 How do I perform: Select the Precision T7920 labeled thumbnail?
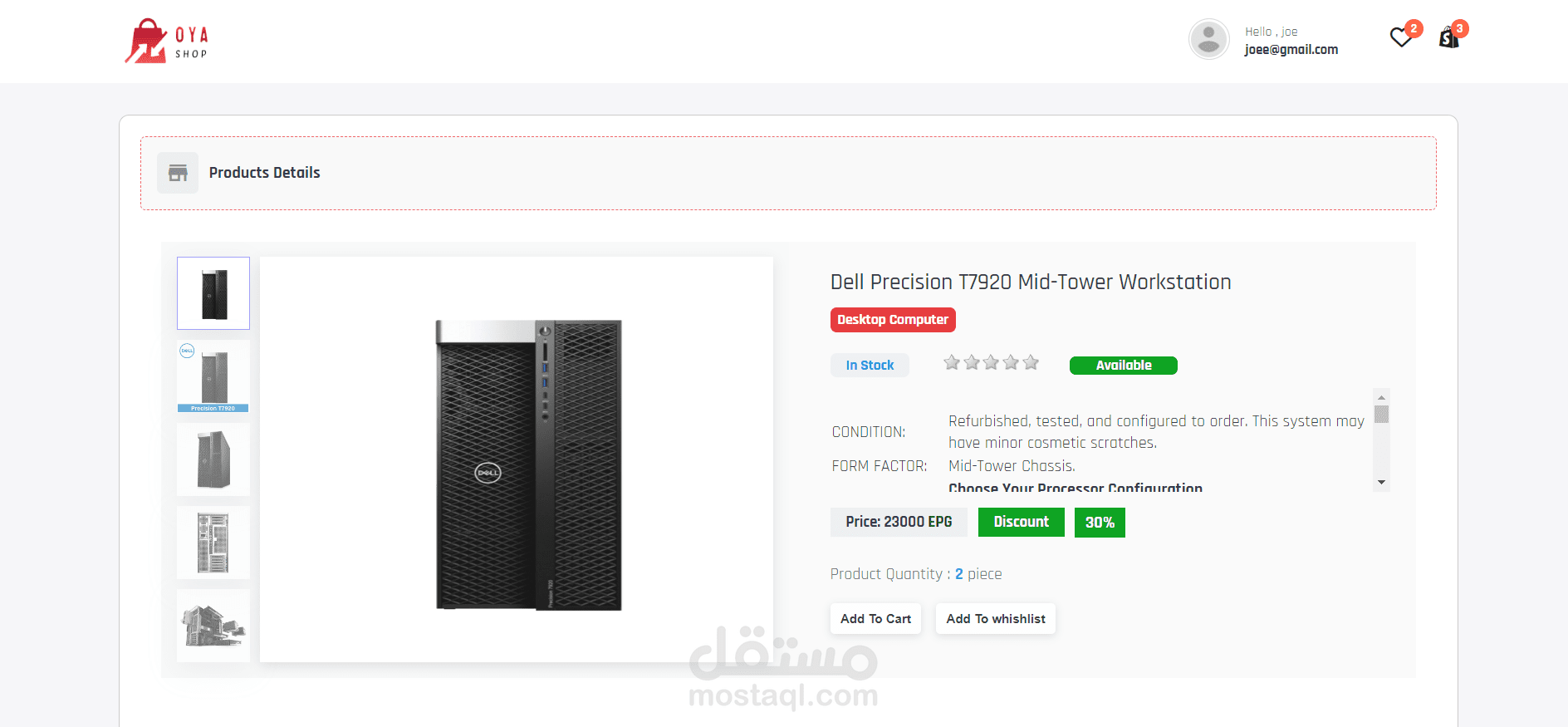pyautogui.click(x=213, y=376)
